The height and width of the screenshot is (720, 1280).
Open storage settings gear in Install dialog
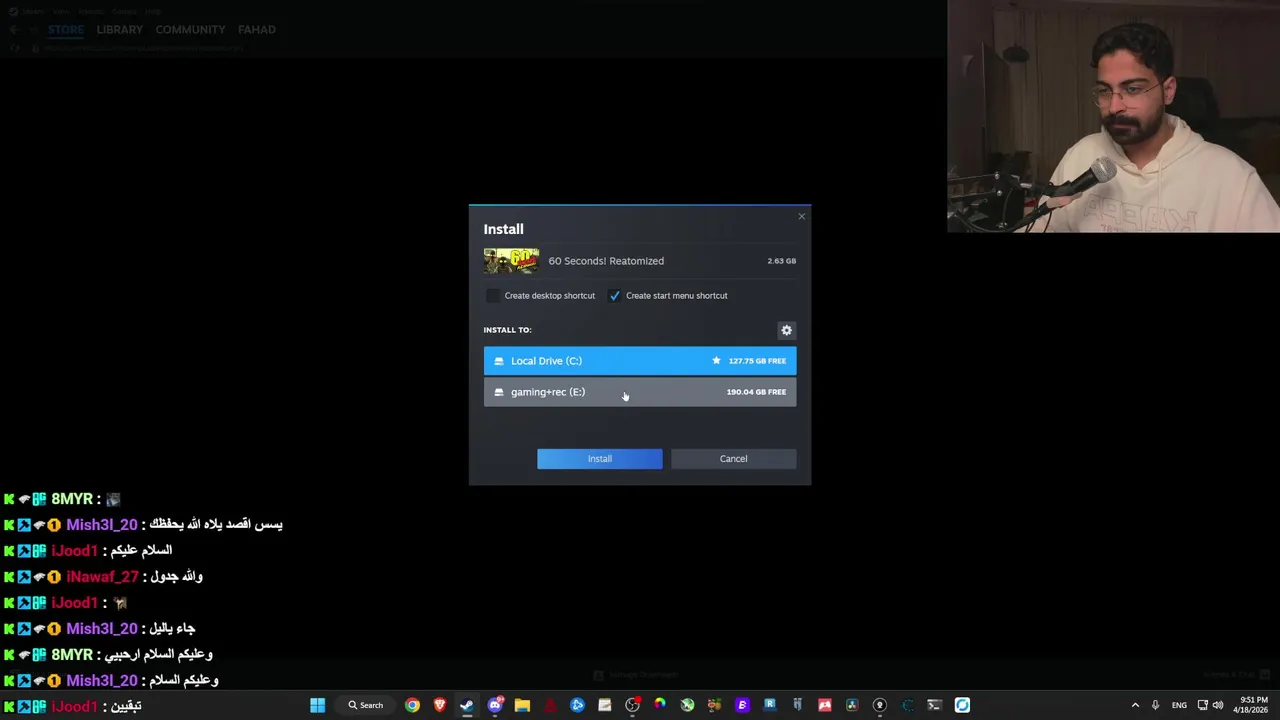coord(786,330)
